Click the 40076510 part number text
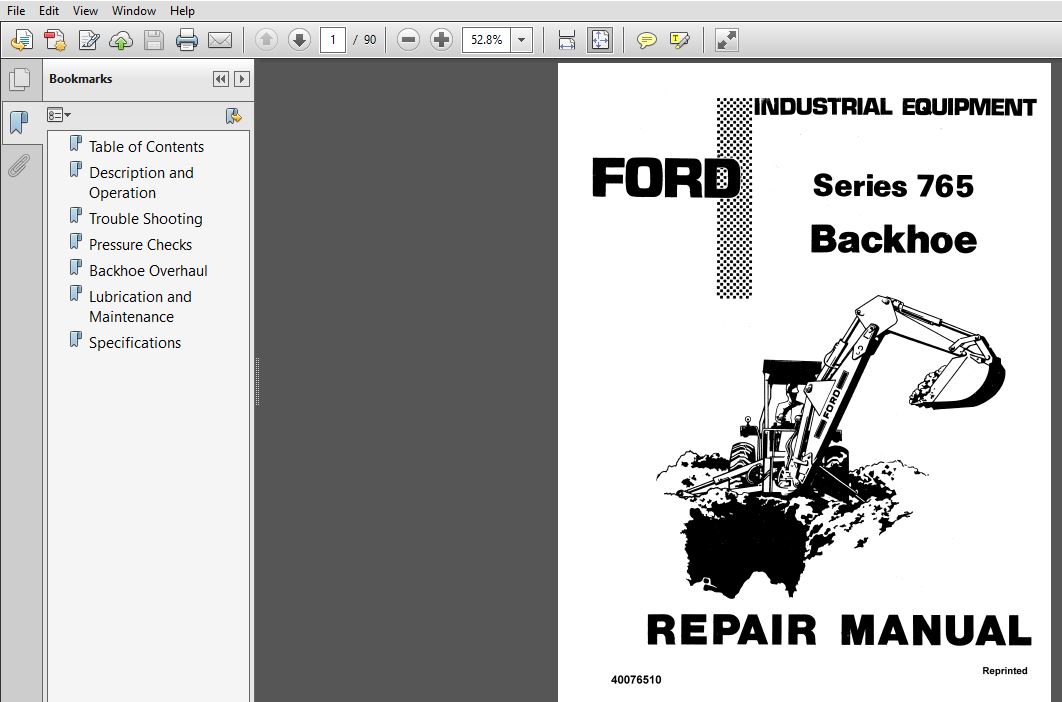1062x702 pixels. tap(636, 680)
